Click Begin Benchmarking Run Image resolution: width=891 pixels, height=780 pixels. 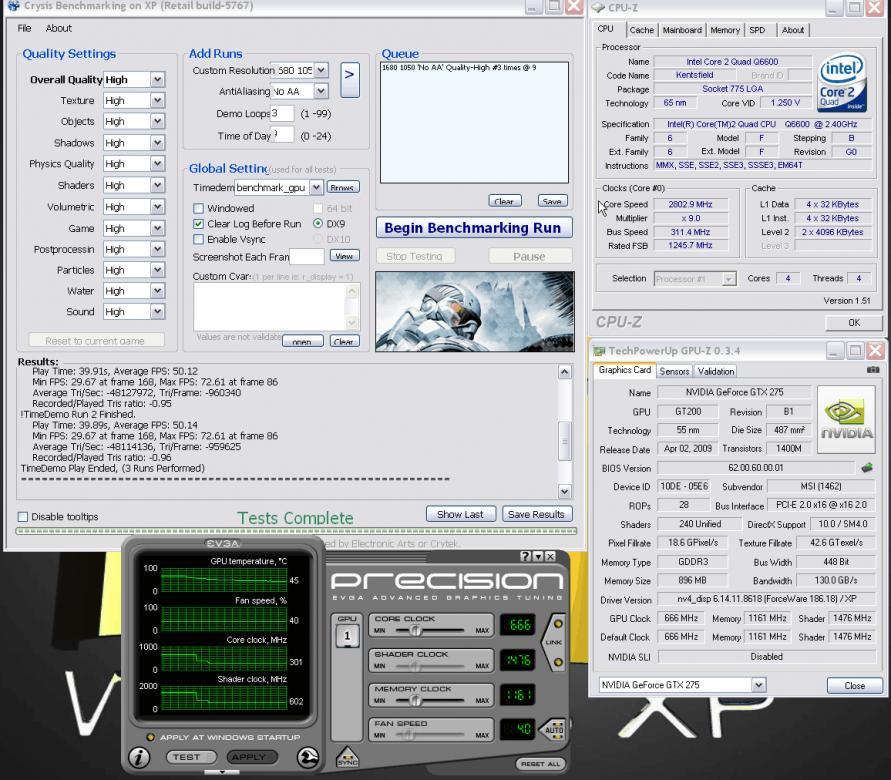pyautogui.click(x=474, y=228)
